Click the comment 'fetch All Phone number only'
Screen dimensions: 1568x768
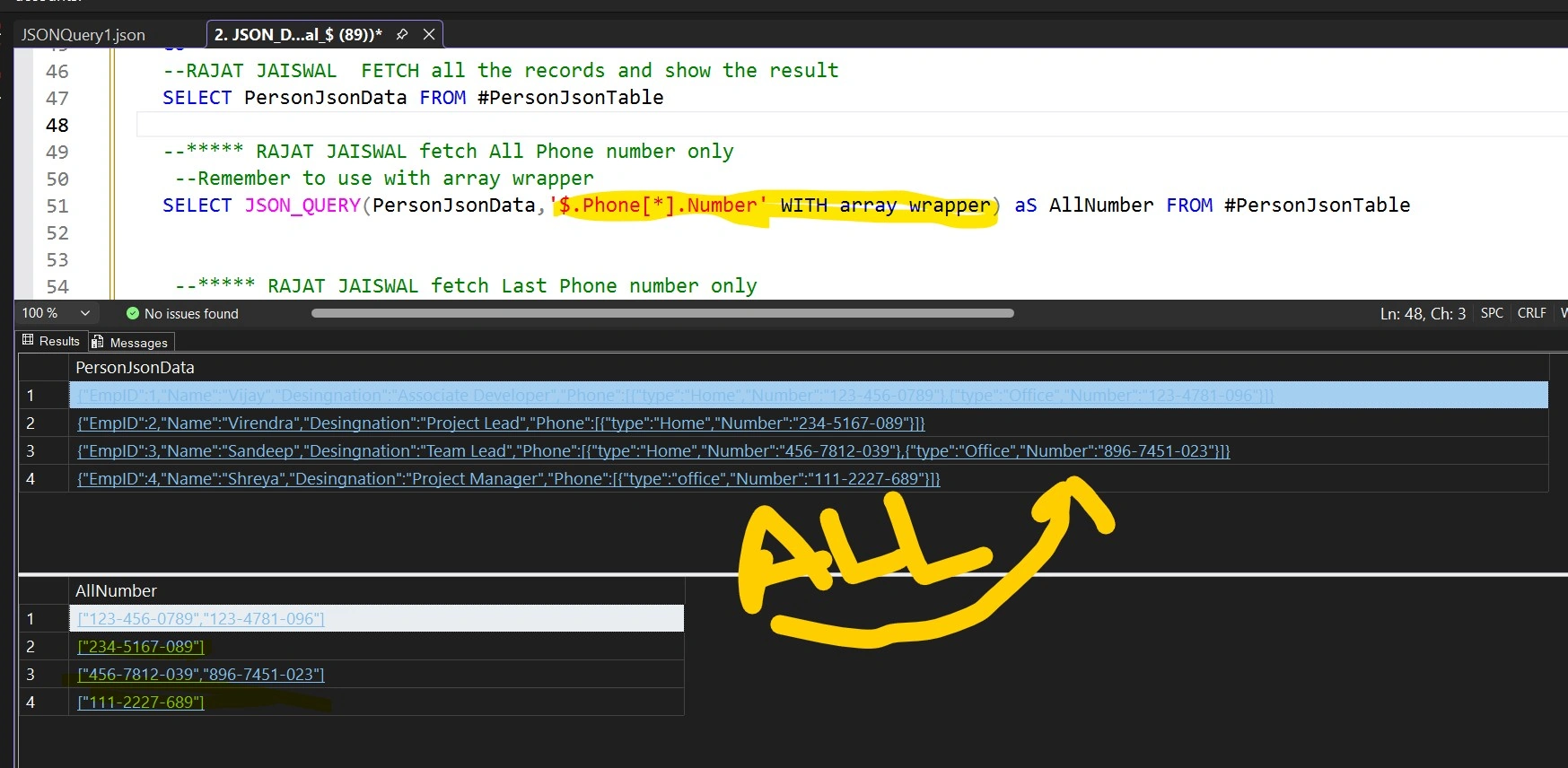[576, 152]
